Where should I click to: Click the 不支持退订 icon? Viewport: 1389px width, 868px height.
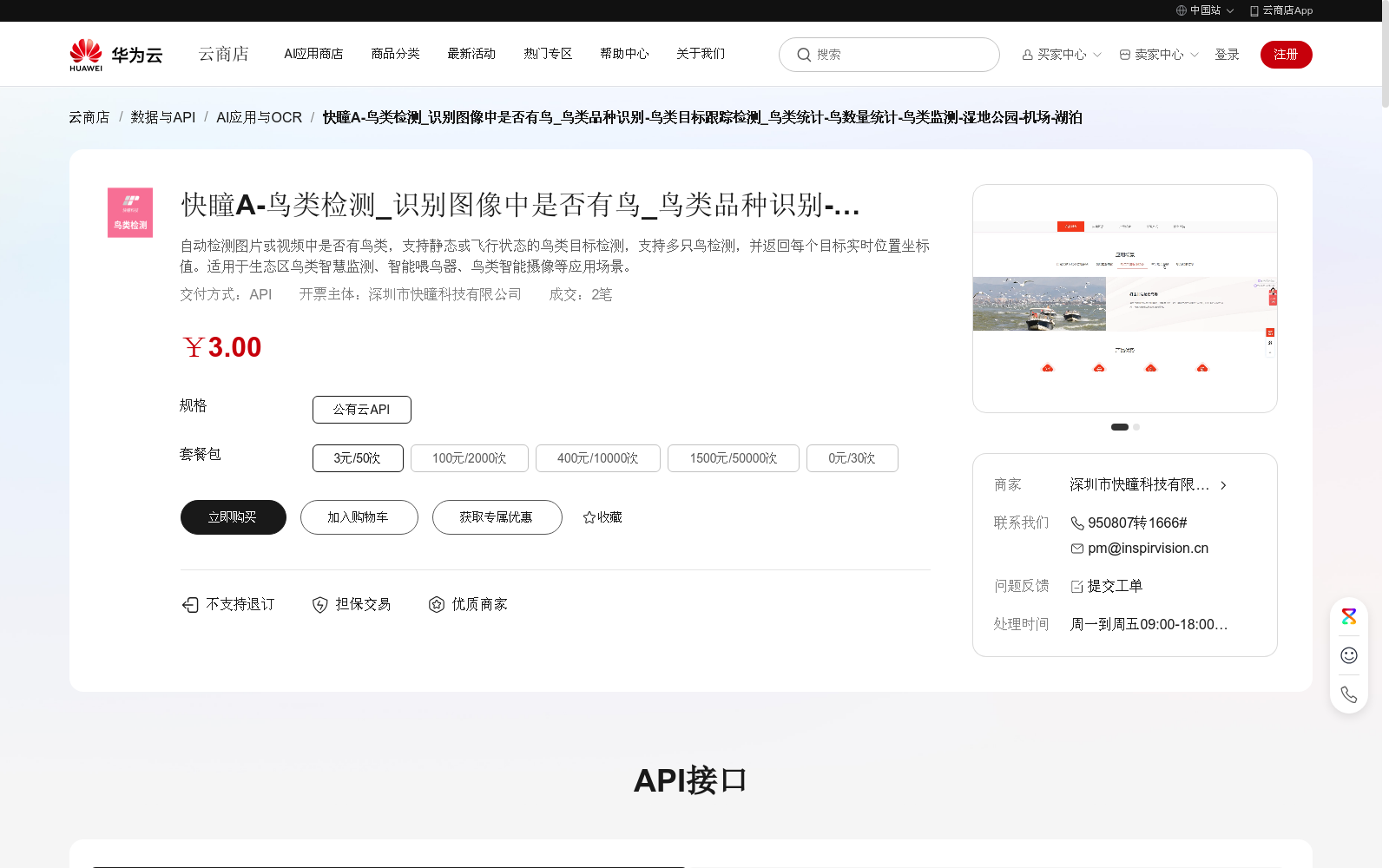click(x=190, y=605)
